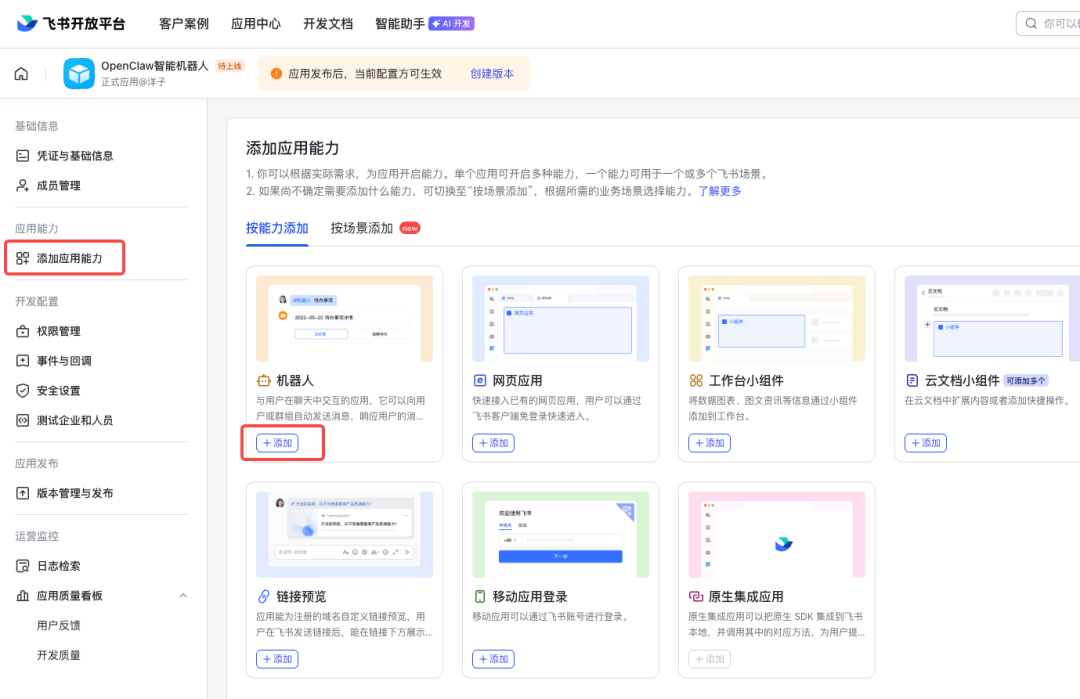This screenshot has width=1080, height=699.
Task: Click the 移动应用登录 phone icon
Action: click(480, 596)
